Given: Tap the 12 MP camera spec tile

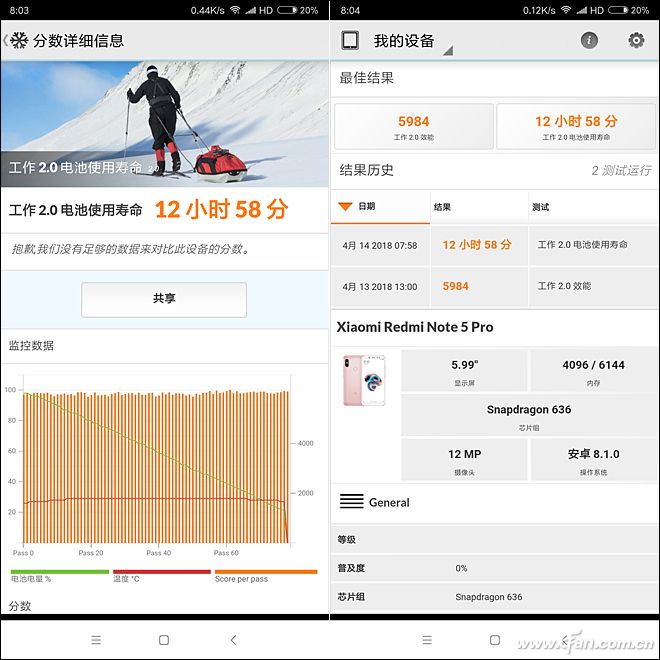Looking at the screenshot, I should coord(464,460).
